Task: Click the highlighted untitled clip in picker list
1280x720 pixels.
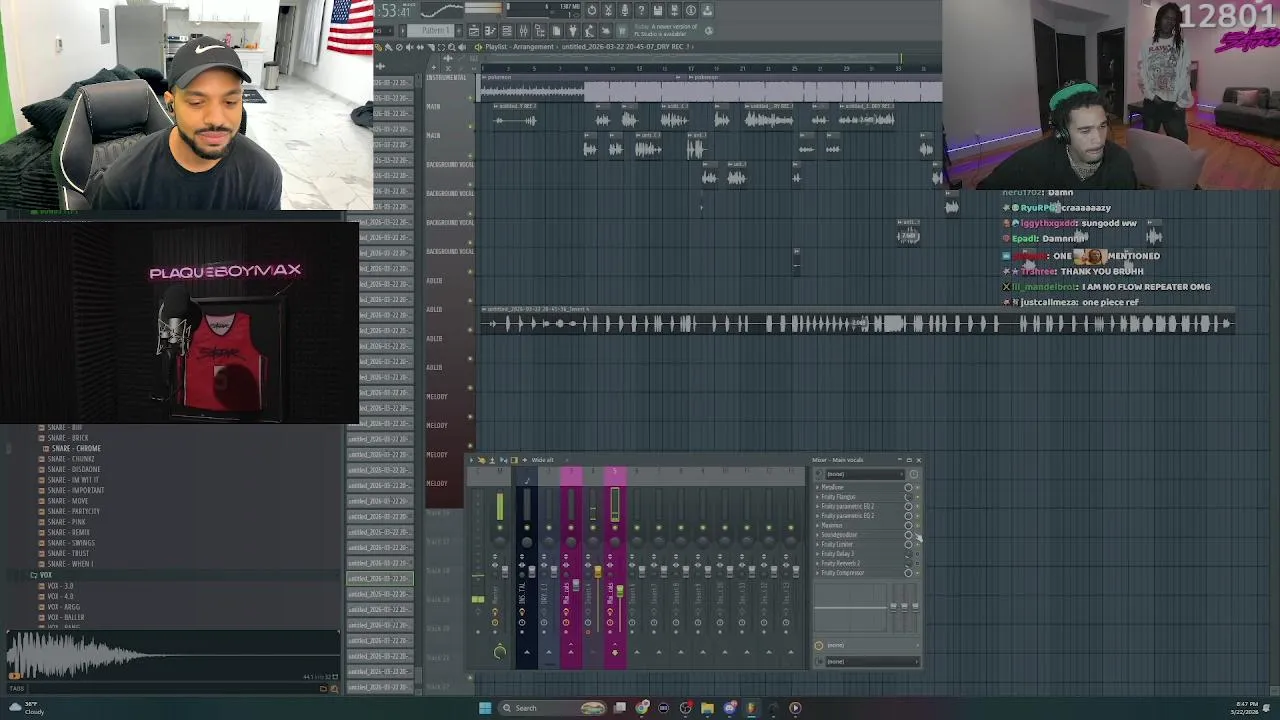Action: click(x=380, y=578)
